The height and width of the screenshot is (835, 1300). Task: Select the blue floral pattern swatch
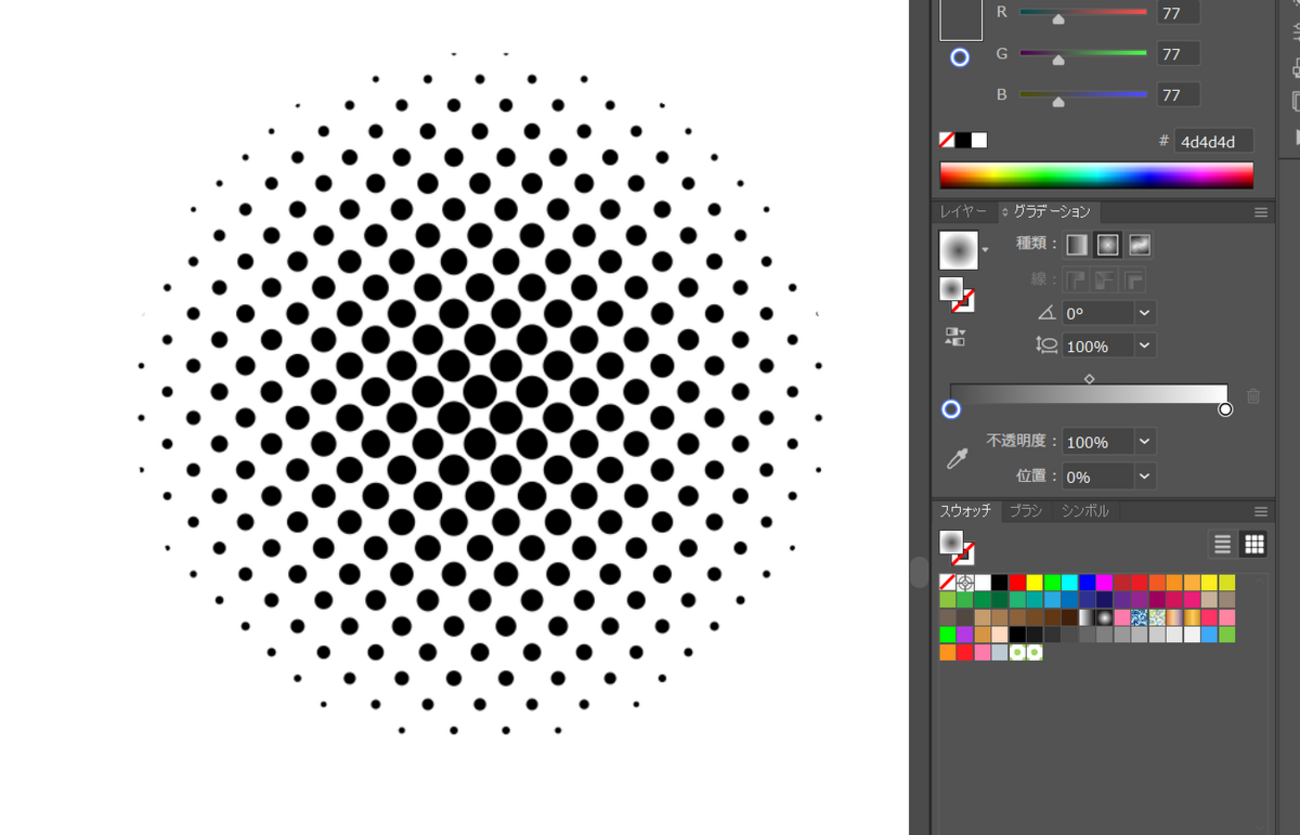pyautogui.click(x=1140, y=618)
